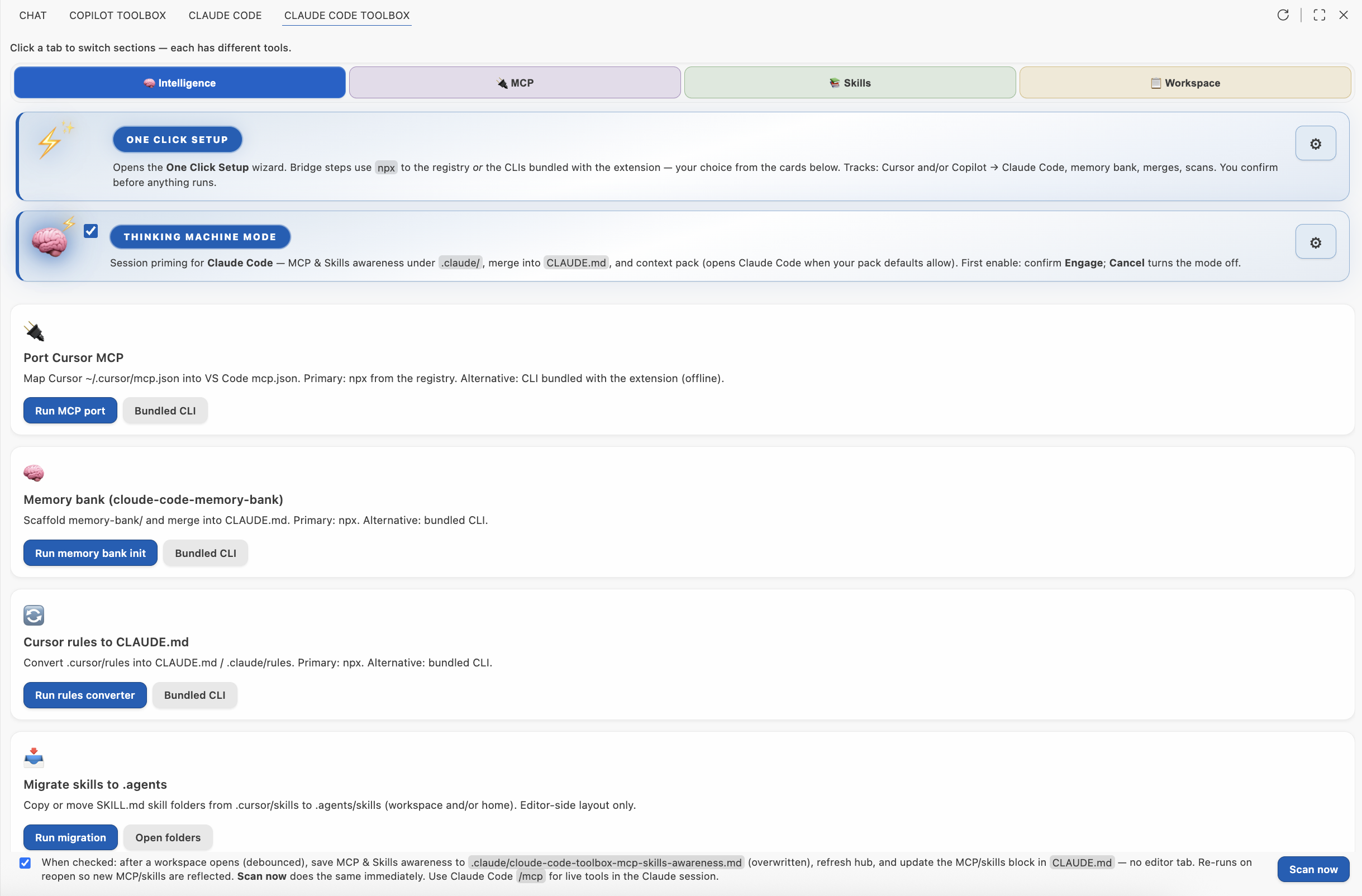Click the Open folders button

click(168, 838)
